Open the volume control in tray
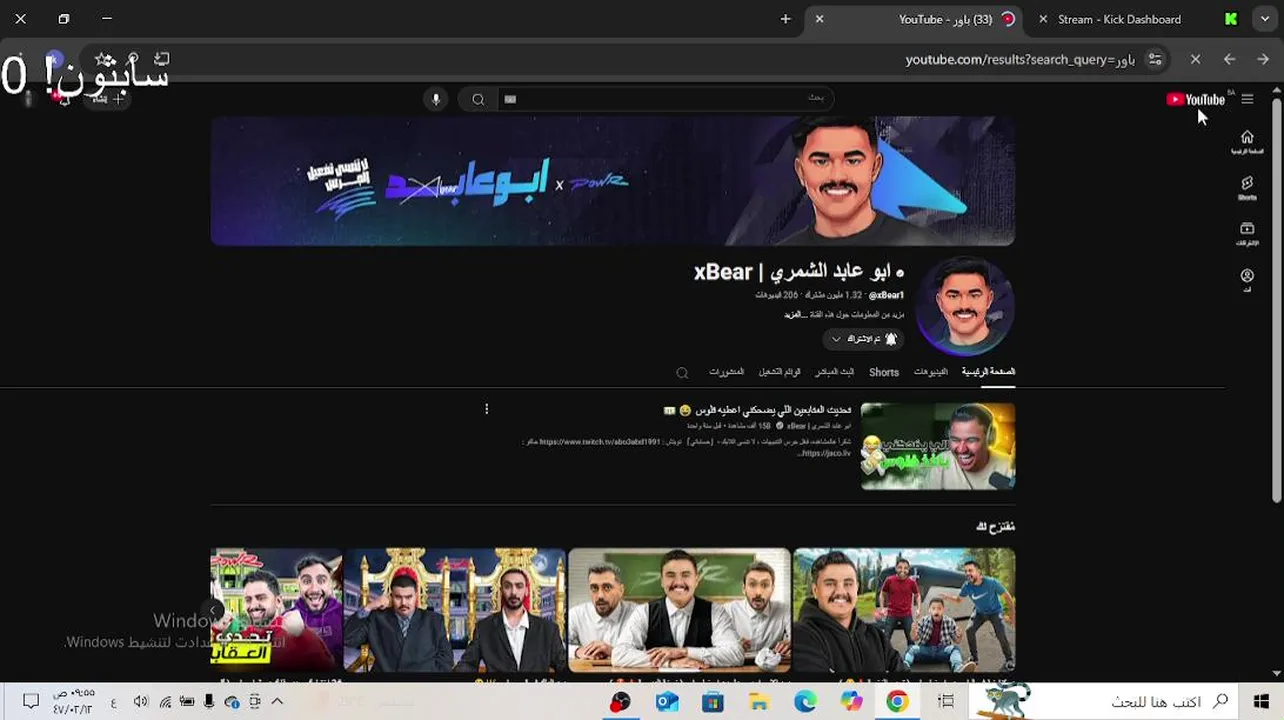1284x720 pixels. pyautogui.click(x=141, y=702)
